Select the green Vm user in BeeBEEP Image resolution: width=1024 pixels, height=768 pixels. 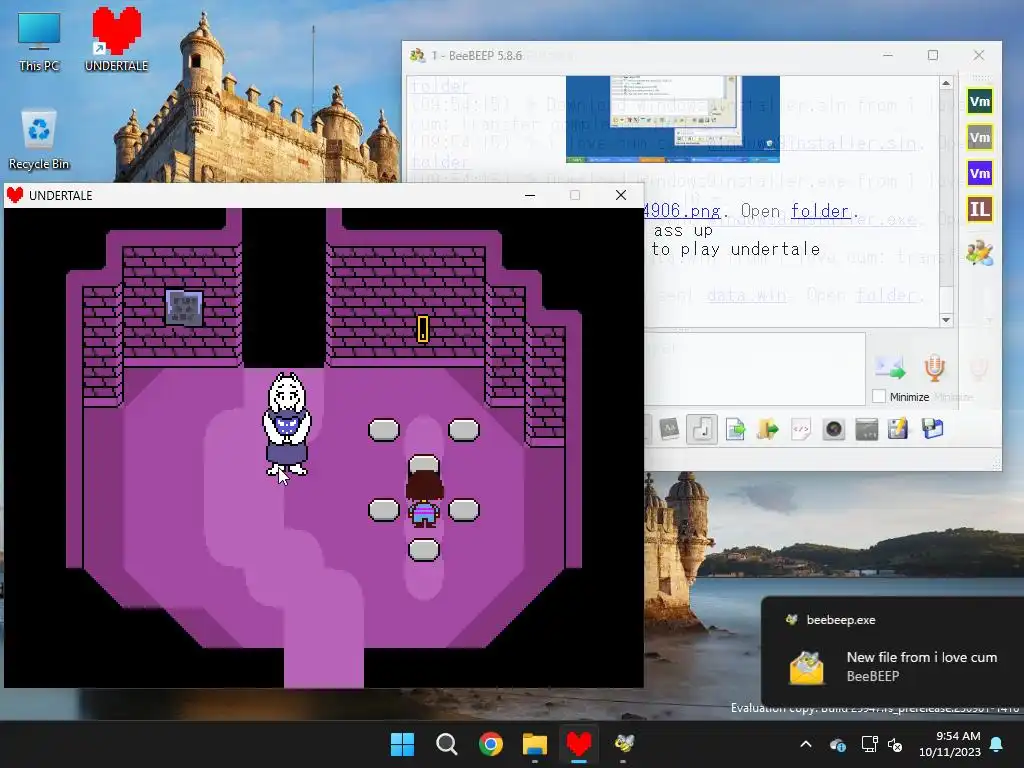click(x=980, y=101)
